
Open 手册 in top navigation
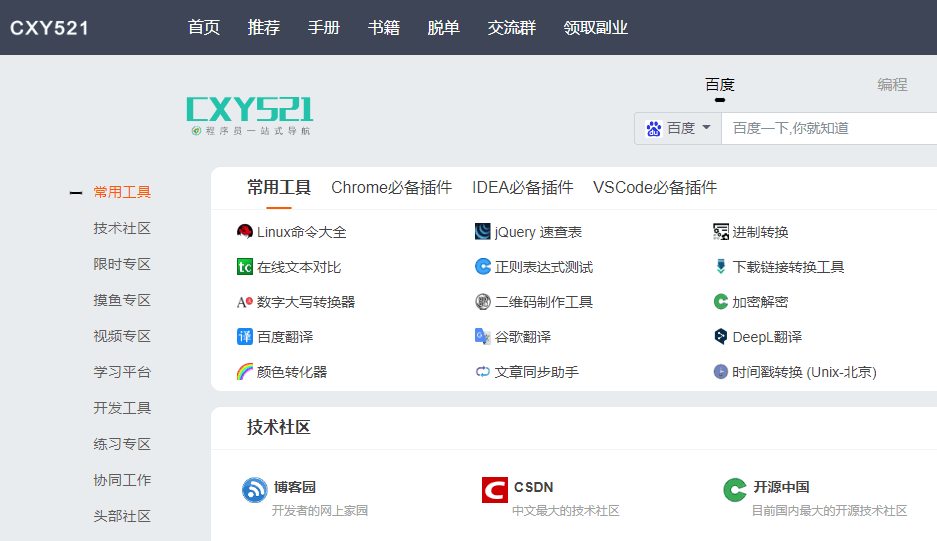point(324,28)
